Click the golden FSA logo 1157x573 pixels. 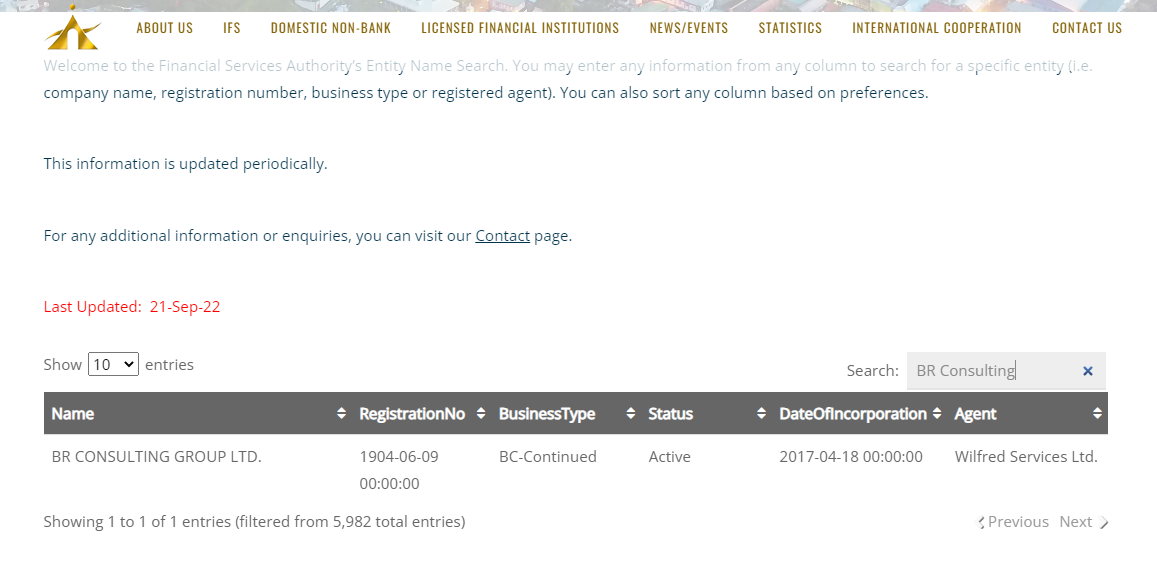(73, 28)
